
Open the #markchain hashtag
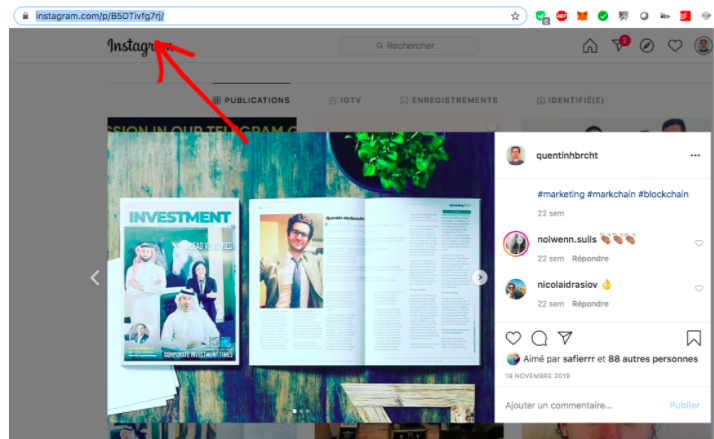tap(611, 194)
